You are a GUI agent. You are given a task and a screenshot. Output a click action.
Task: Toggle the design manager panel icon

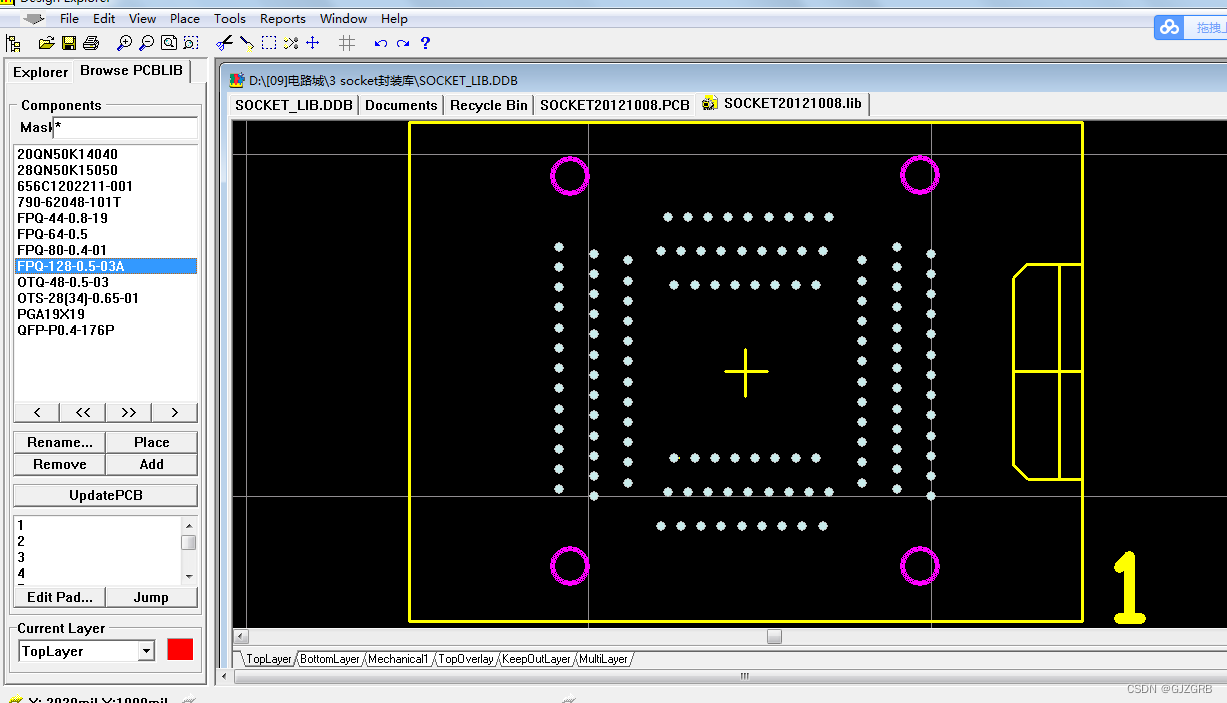pos(13,43)
